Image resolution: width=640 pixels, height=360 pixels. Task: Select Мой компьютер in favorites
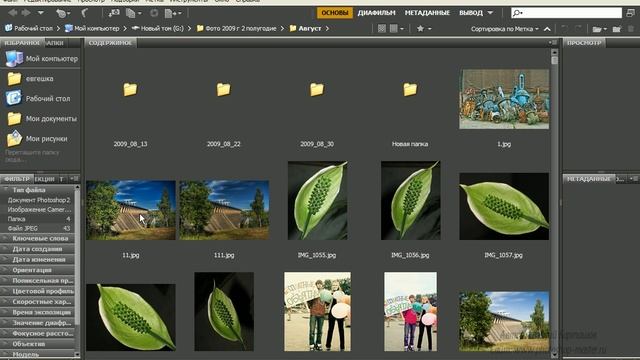(41, 59)
